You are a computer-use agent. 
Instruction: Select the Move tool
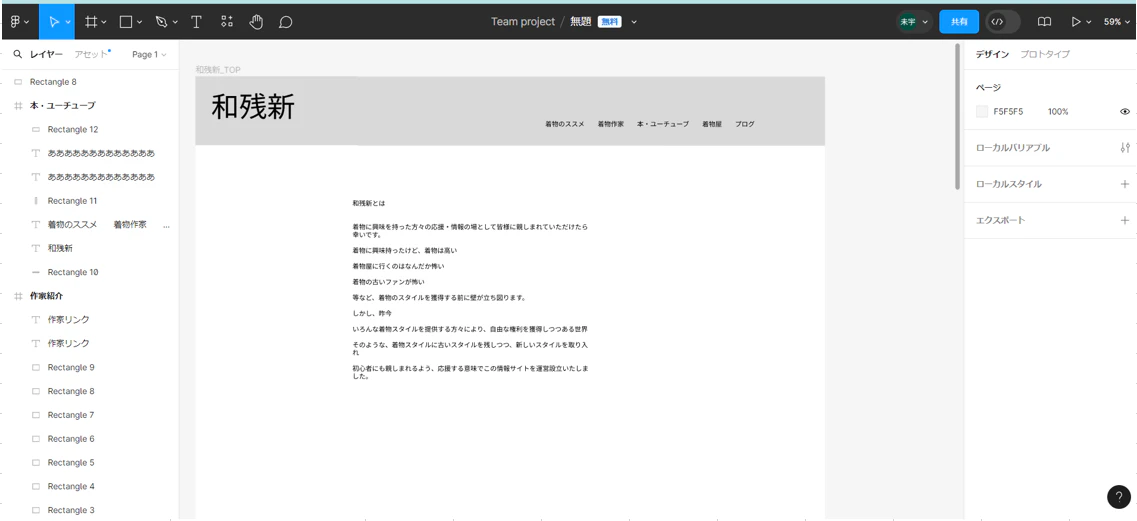[x=54, y=22]
